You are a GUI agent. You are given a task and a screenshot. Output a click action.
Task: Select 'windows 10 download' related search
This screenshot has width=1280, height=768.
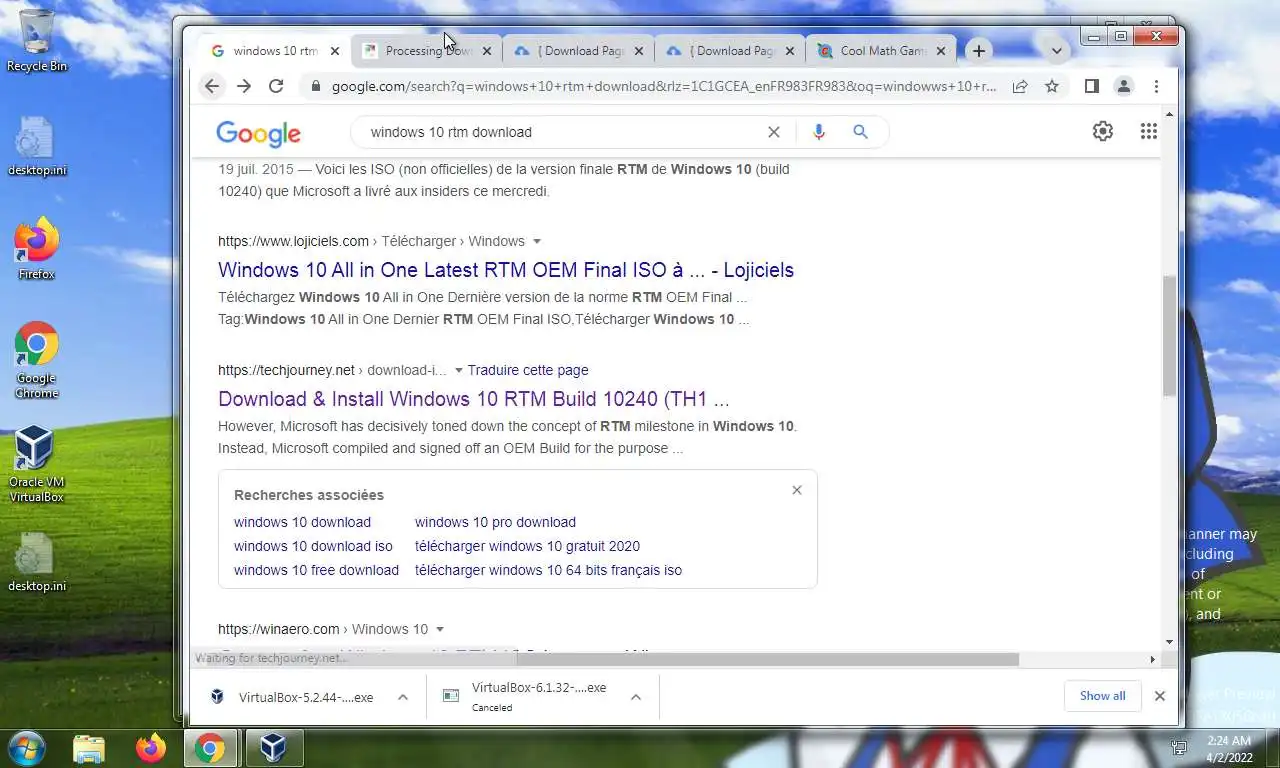pos(302,522)
